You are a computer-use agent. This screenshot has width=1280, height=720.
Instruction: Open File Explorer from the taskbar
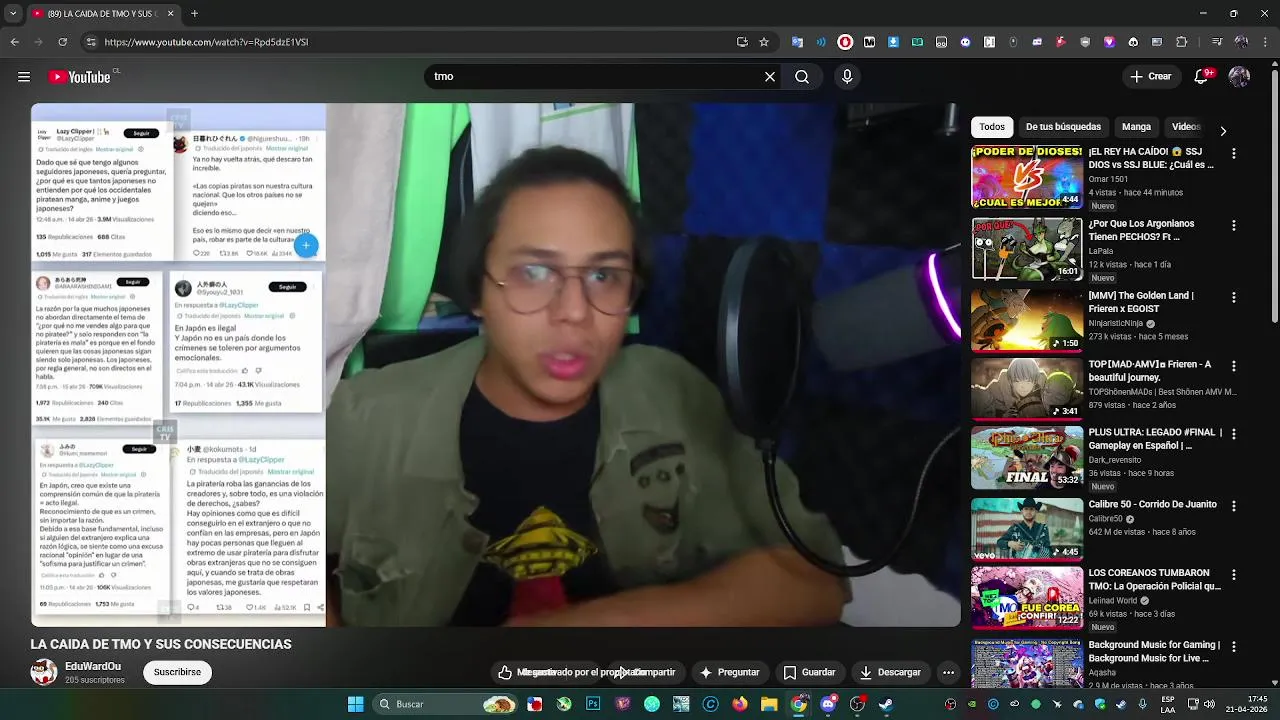tap(769, 704)
